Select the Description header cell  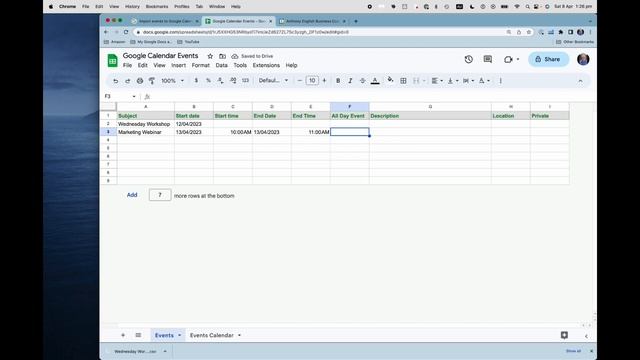430,116
